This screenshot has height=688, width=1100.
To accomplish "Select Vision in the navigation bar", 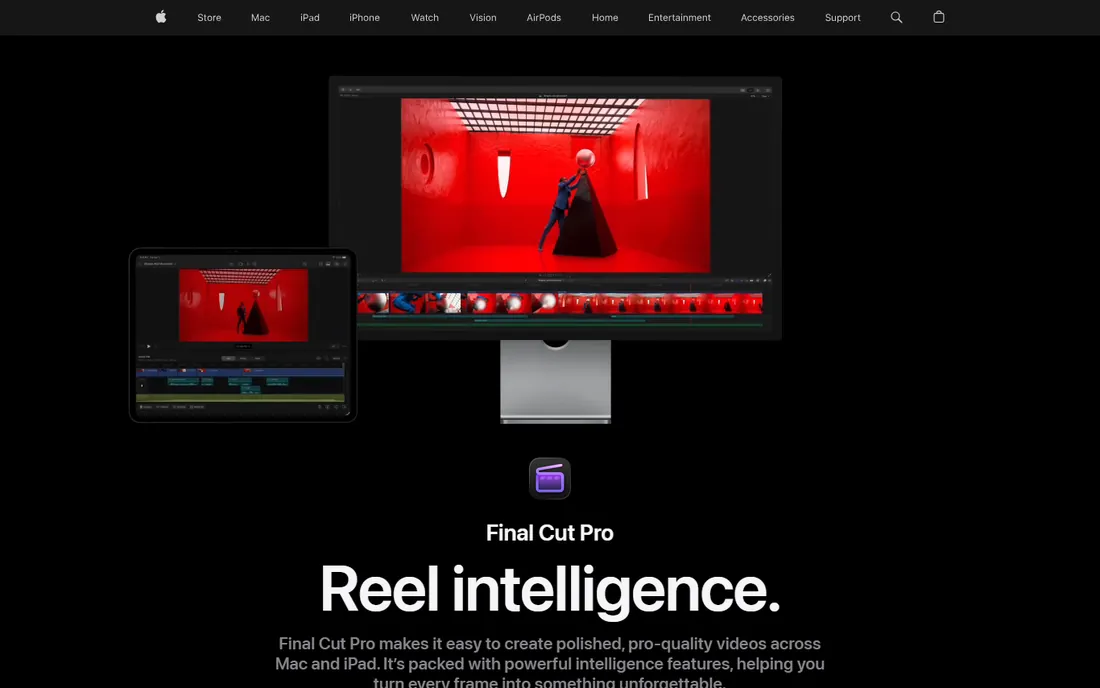I will (483, 18).
